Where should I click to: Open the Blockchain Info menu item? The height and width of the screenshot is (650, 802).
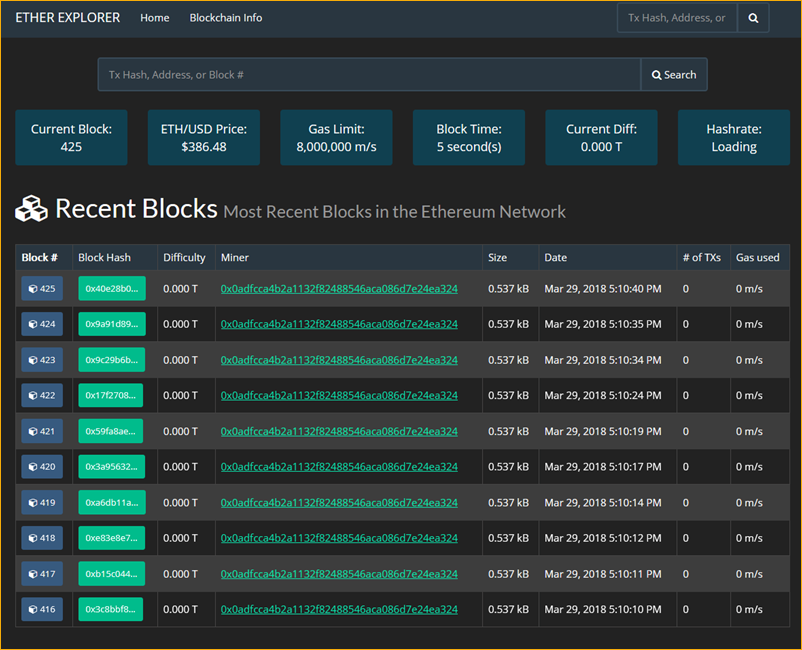pyautogui.click(x=226, y=18)
